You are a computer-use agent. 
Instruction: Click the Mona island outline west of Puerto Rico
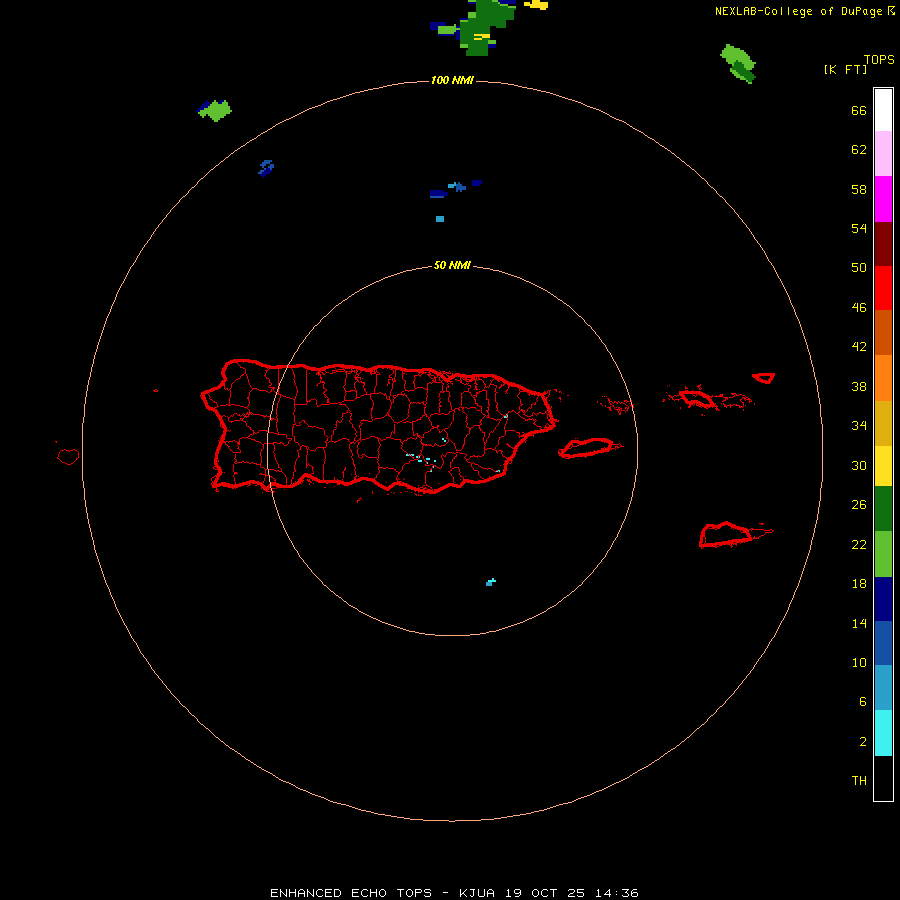[68, 456]
